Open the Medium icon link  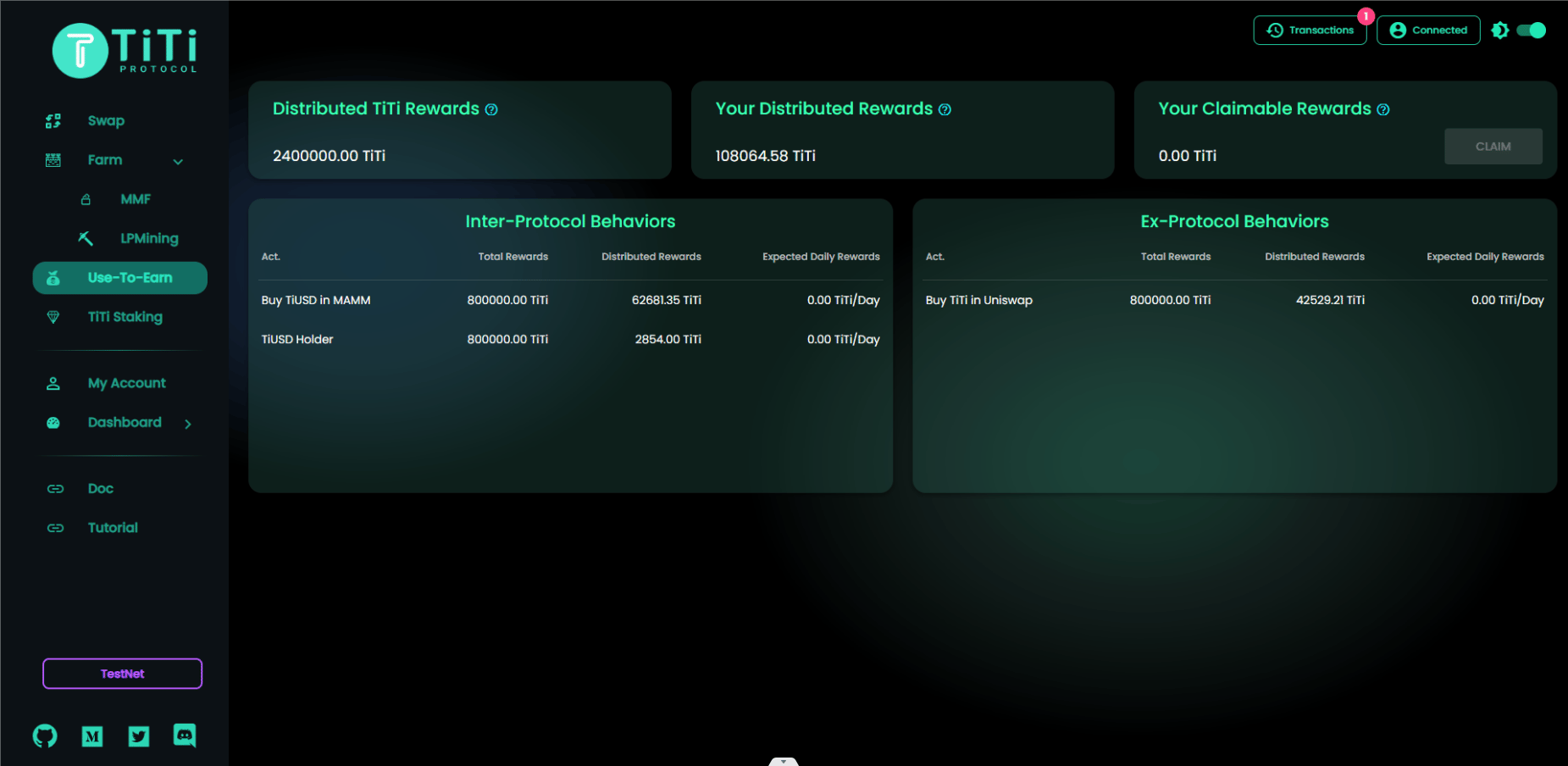coord(92,736)
